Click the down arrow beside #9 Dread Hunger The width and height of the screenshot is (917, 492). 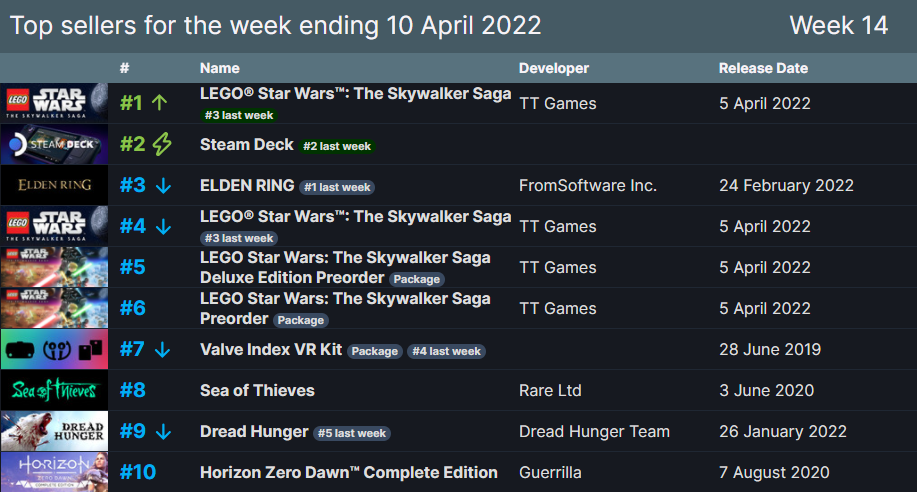164,432
